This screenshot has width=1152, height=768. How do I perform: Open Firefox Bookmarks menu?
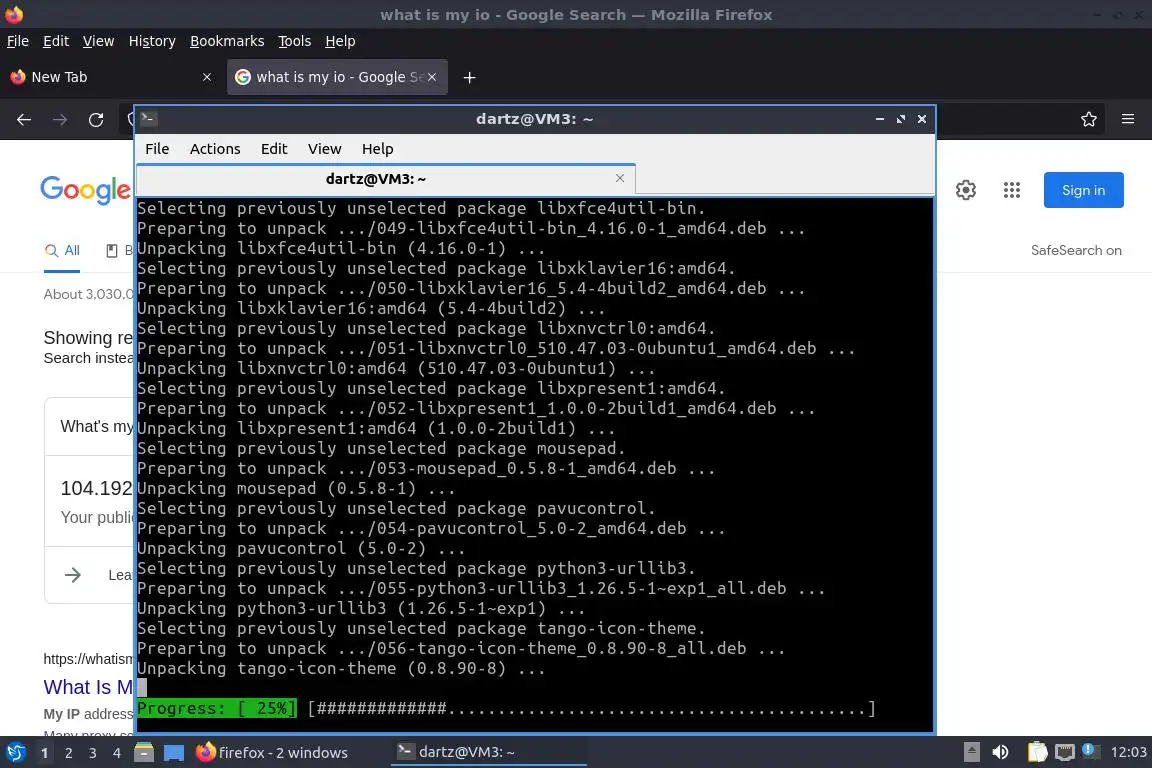click(227, 41)
